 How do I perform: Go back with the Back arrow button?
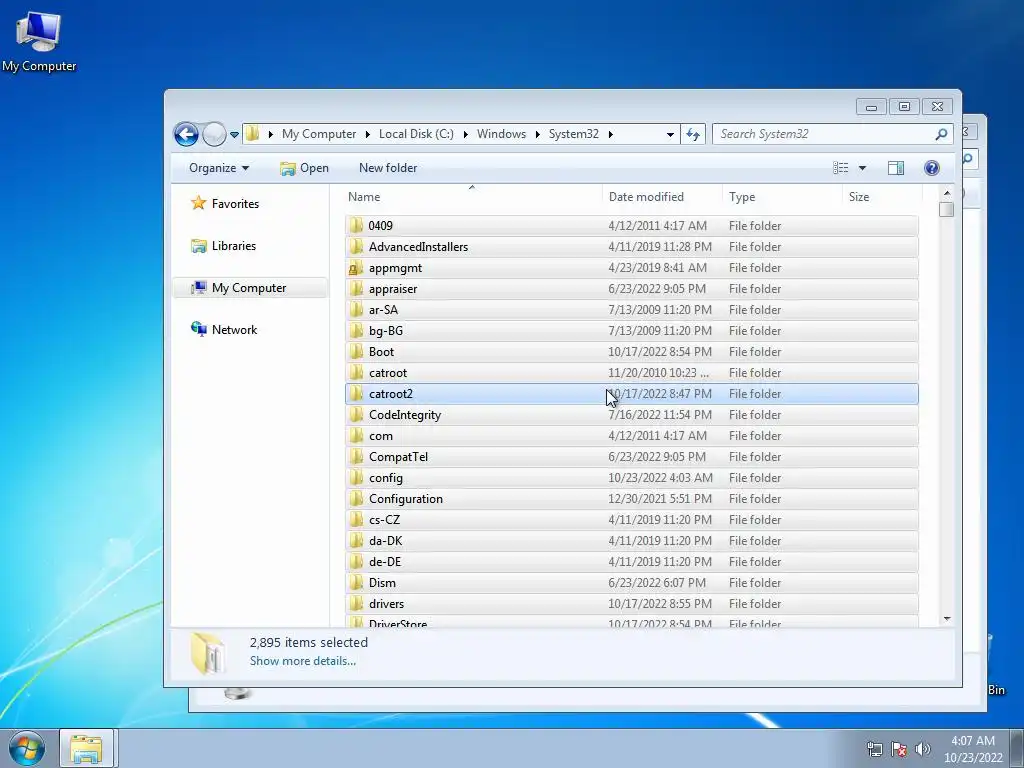pyautogui.click(x=186, y=135)
